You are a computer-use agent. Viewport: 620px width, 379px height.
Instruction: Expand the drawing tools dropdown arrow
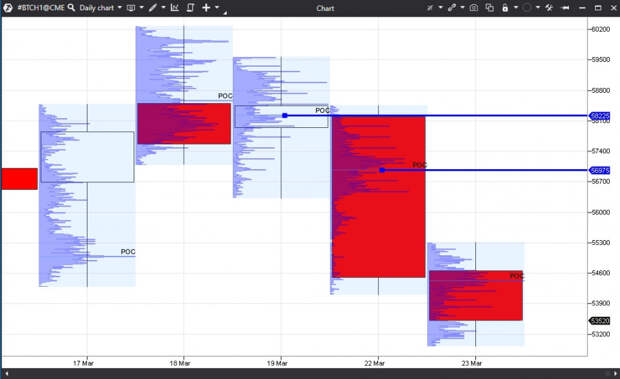tap(163, 8)
